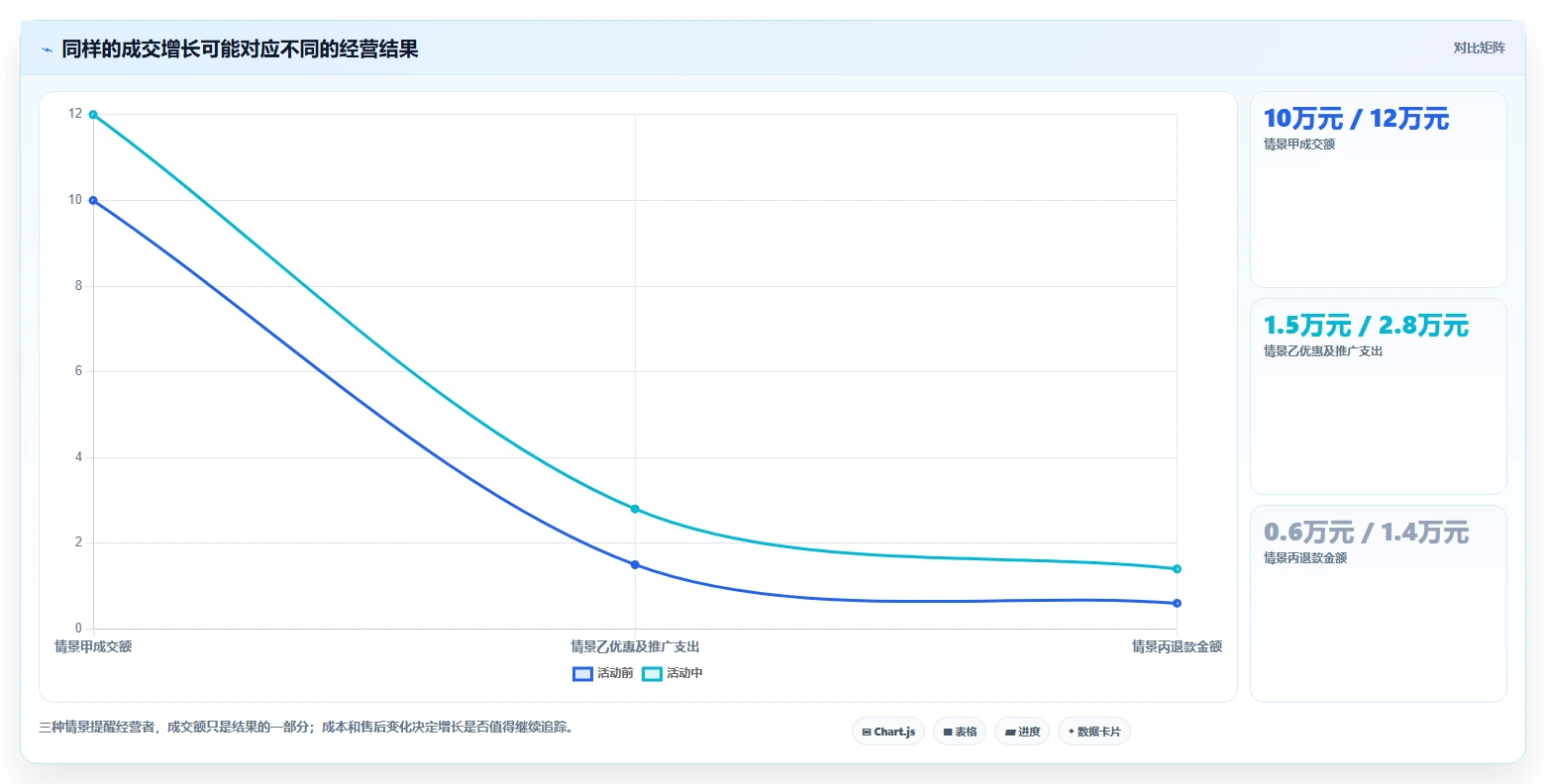Click the y-axis tick label 6
The width and height of the screenshot is (1546, 784).
(78, 371)
